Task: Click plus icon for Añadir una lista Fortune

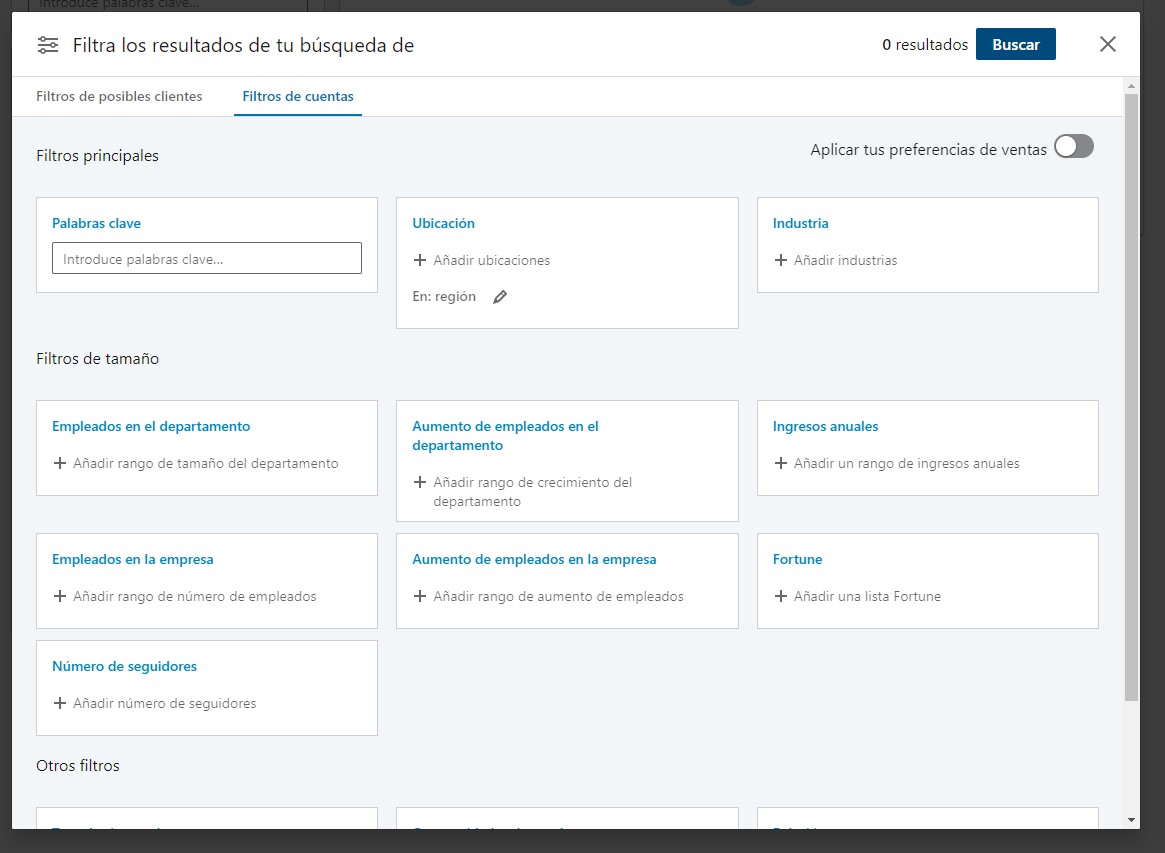Action: tap(781, 596)
